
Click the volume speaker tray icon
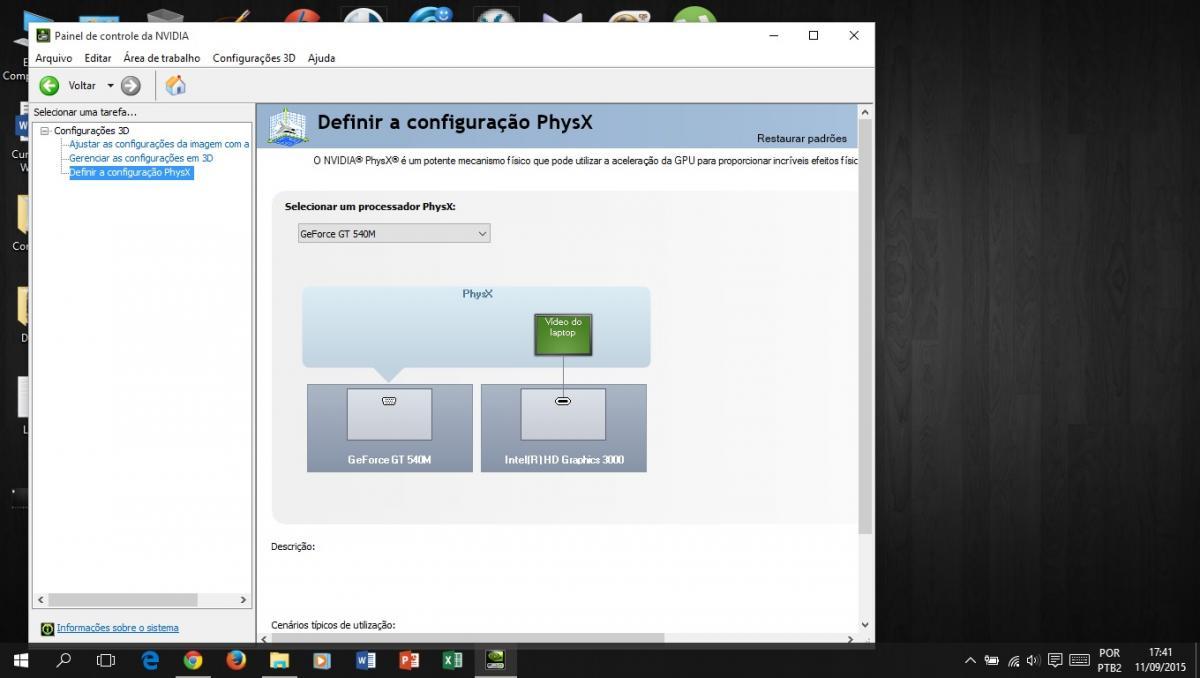point(1033,661)
